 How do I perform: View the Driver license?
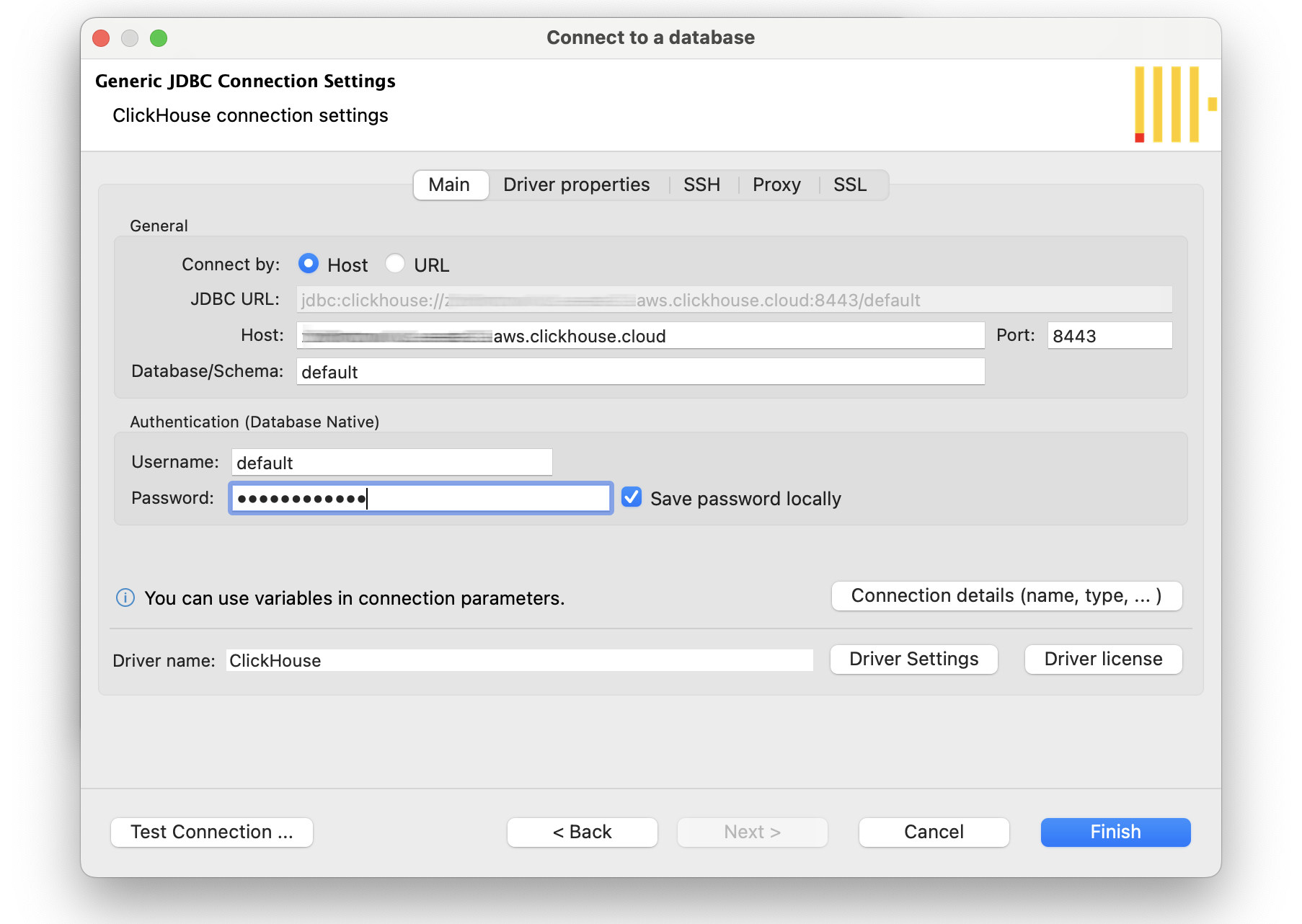tap(1103, 659)
